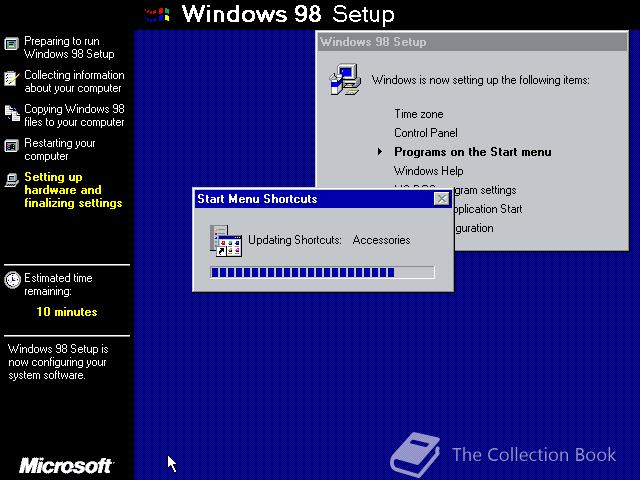The image size is (640, 480).
Task: Click the Copying Windows 98 files icon
Action: [12, 113]
